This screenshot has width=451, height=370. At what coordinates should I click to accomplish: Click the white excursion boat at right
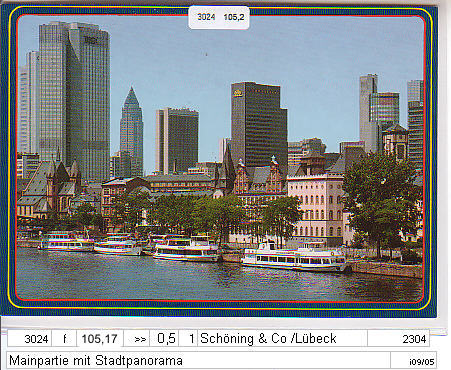click(x=294, y=257)
